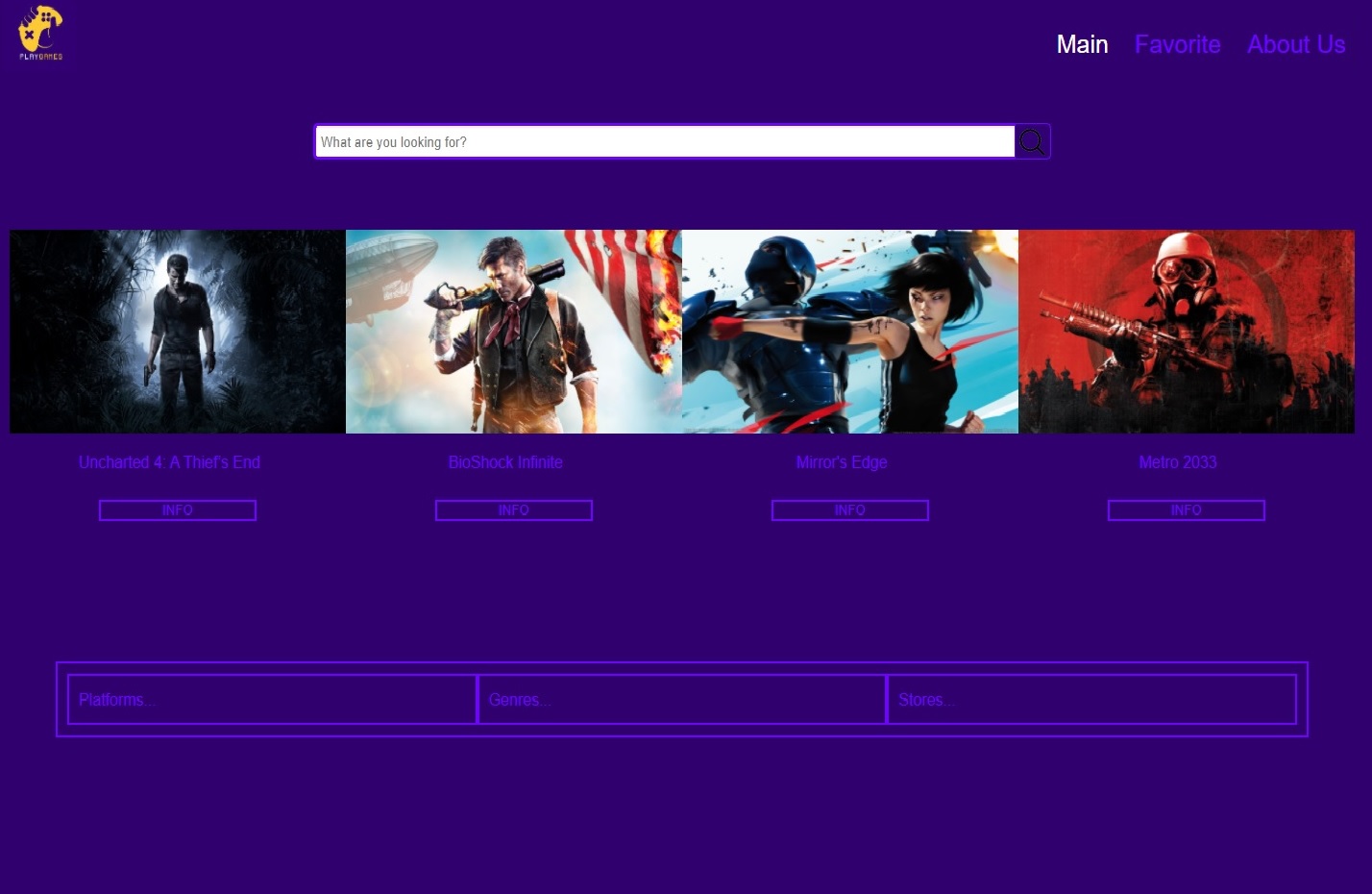Open the Metro 2033 cover image

[x=1187, y=332]
